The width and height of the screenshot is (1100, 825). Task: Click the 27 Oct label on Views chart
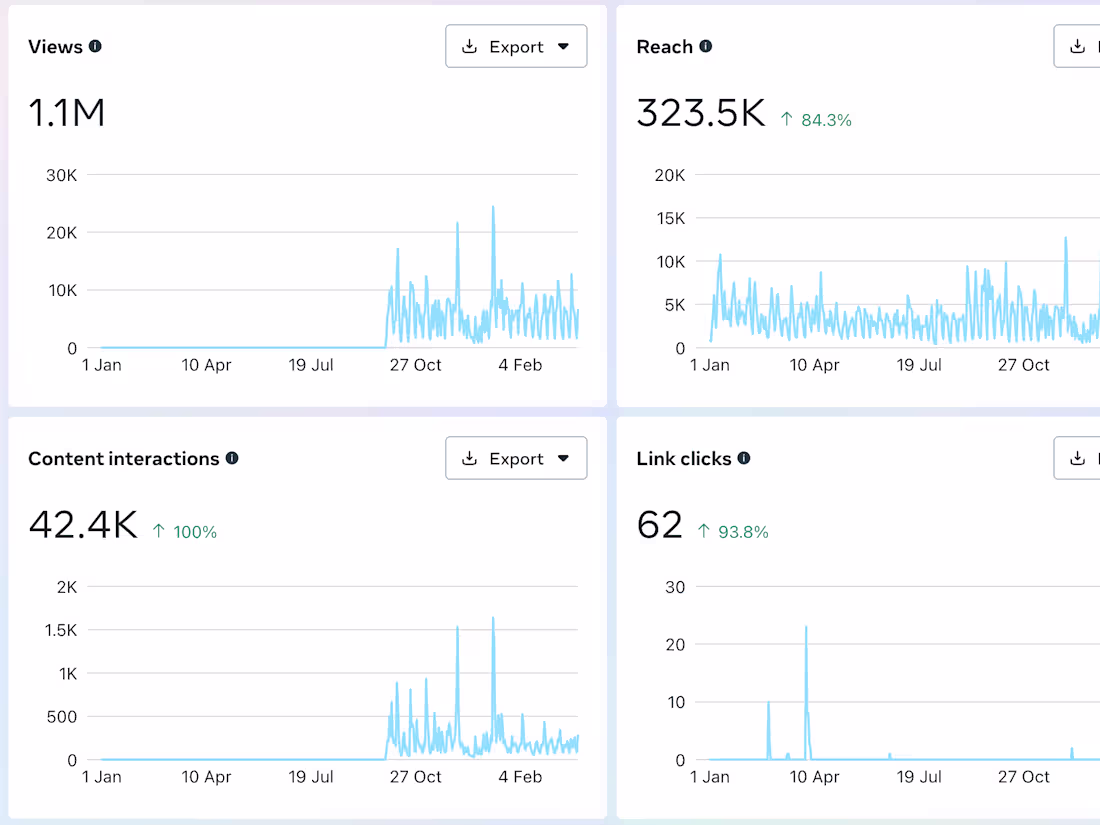(x=415, y=365)
